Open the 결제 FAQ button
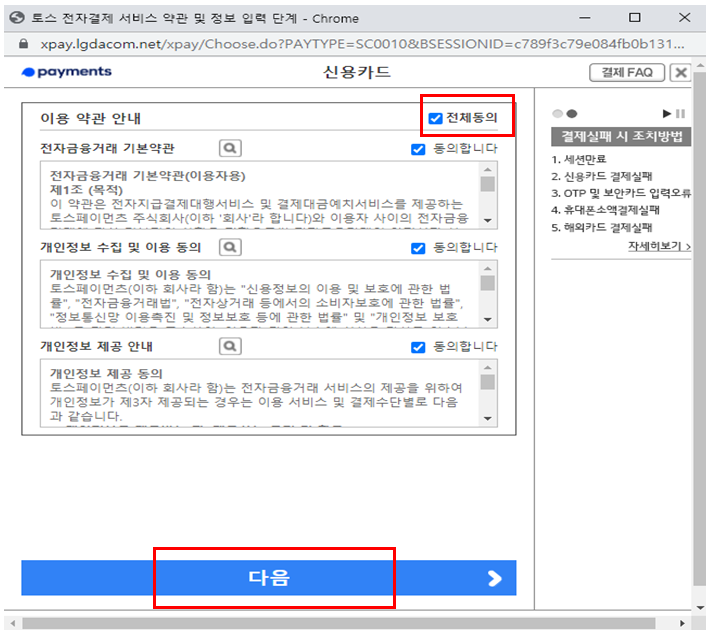This screenshot has width=706, height=634. (627, 72)
